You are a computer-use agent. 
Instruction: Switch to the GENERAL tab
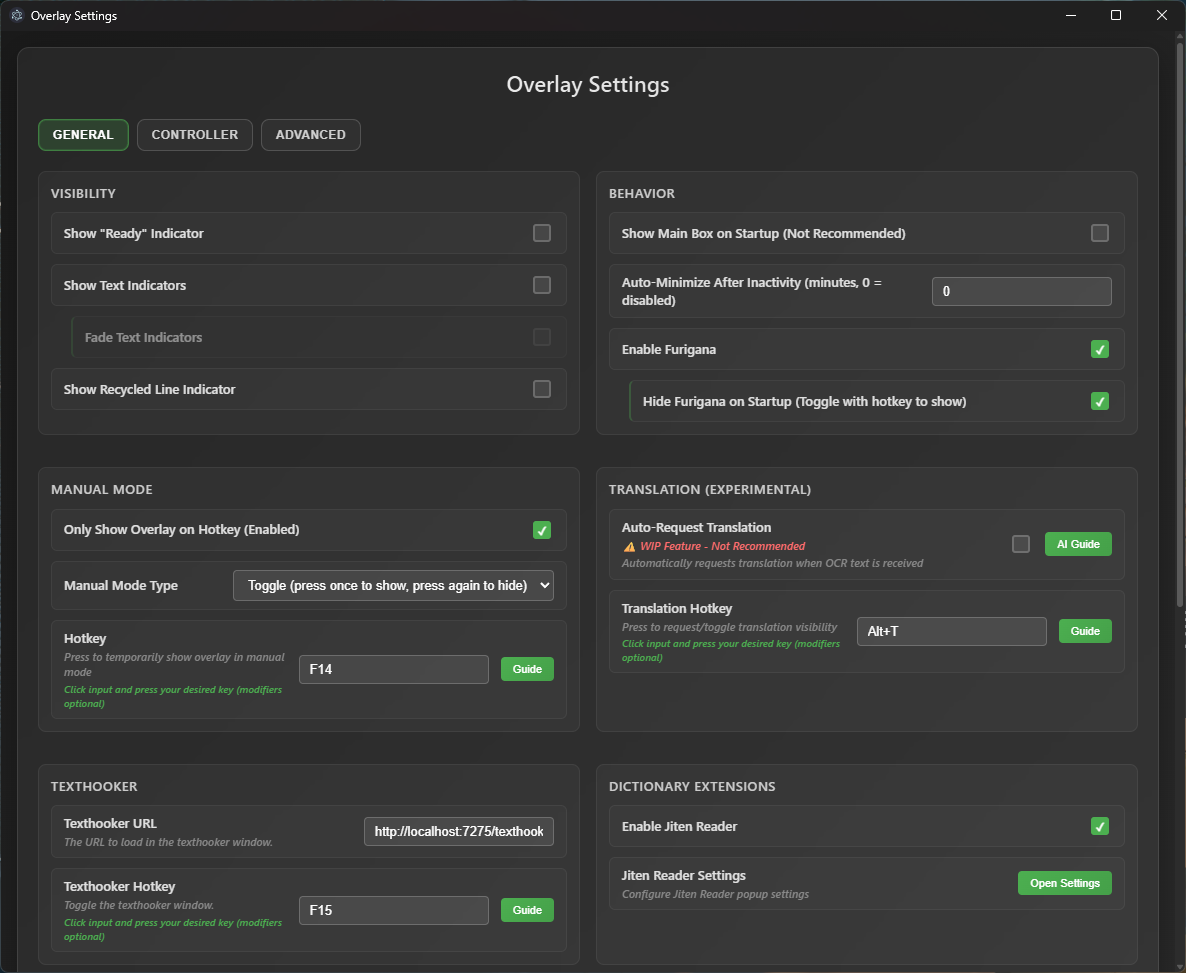[x=83, y=135]
